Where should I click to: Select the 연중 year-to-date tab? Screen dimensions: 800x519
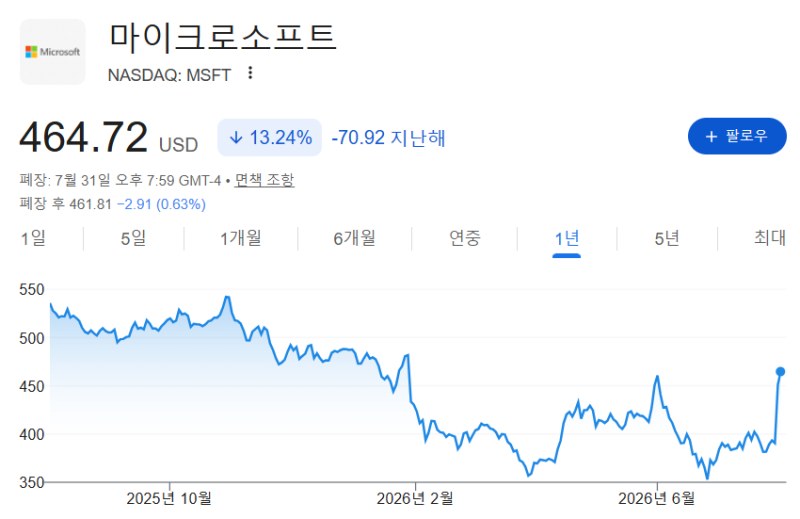pos(465,238)
